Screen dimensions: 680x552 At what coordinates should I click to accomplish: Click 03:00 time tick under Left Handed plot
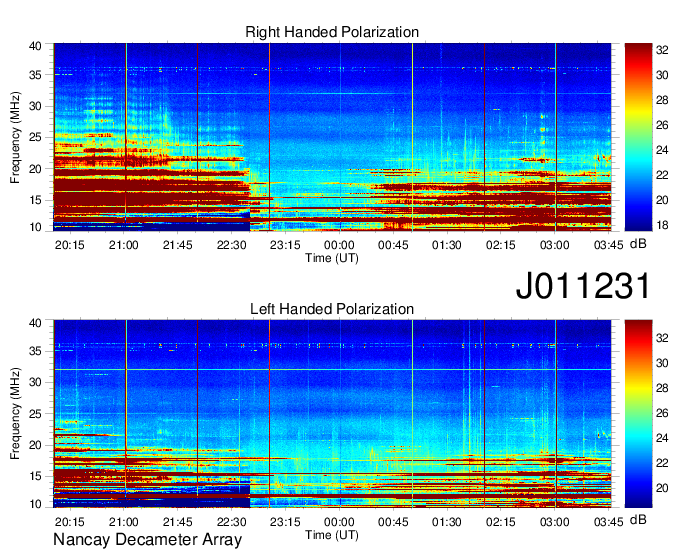(555, 522)
